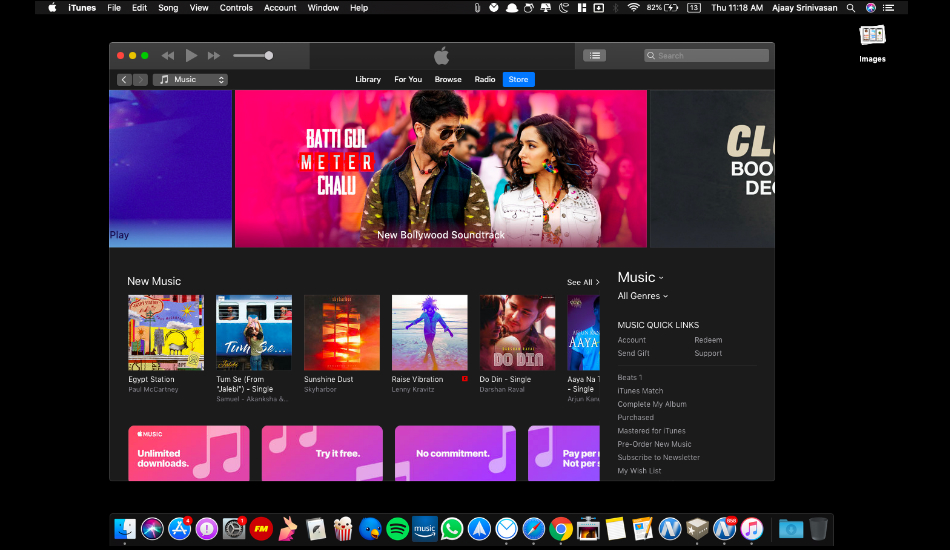
Task: Select the Store tab
Action: [x=519, y=79]
